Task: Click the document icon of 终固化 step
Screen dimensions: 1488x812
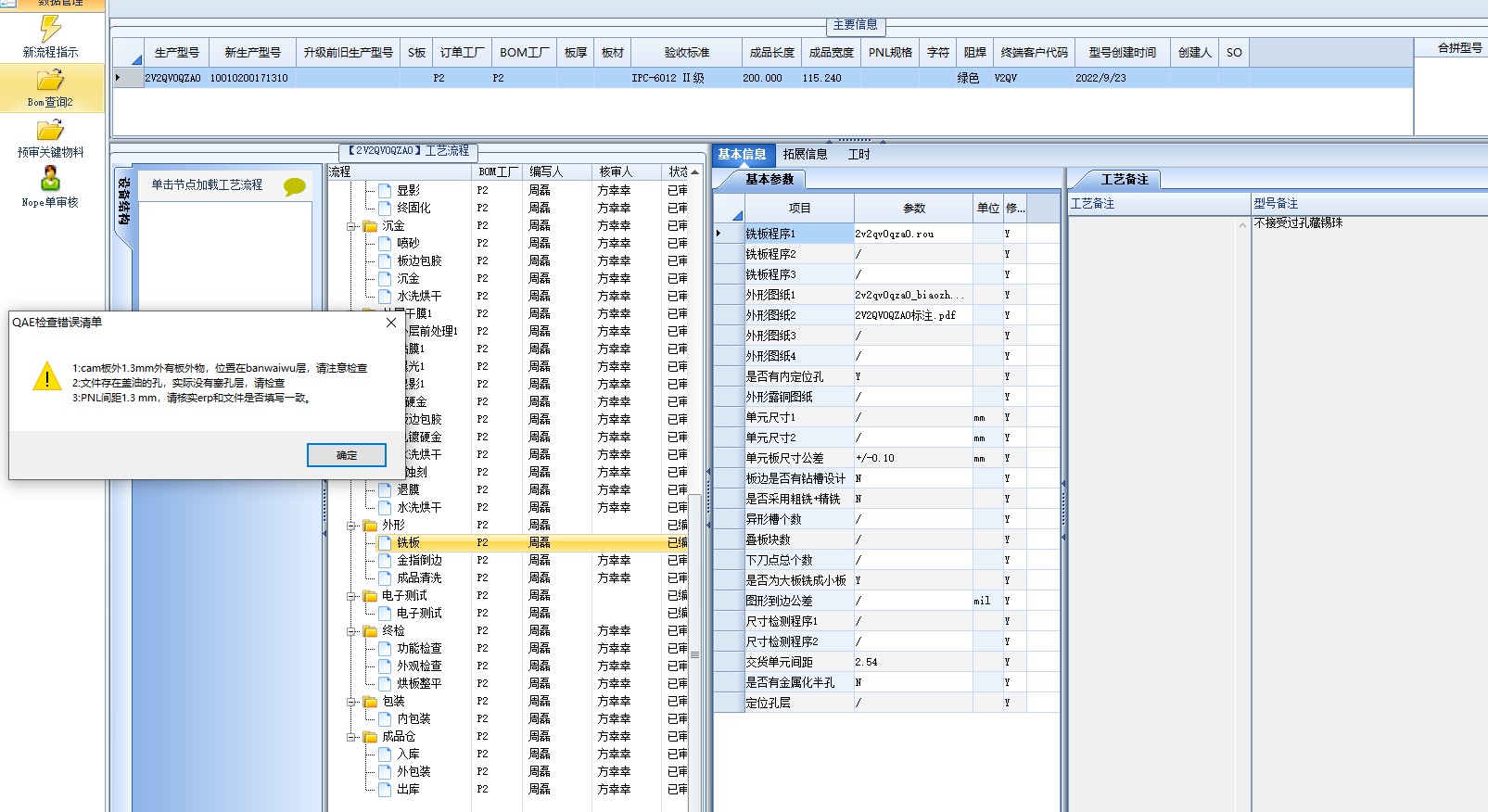Action: click(x=385, y=208)
